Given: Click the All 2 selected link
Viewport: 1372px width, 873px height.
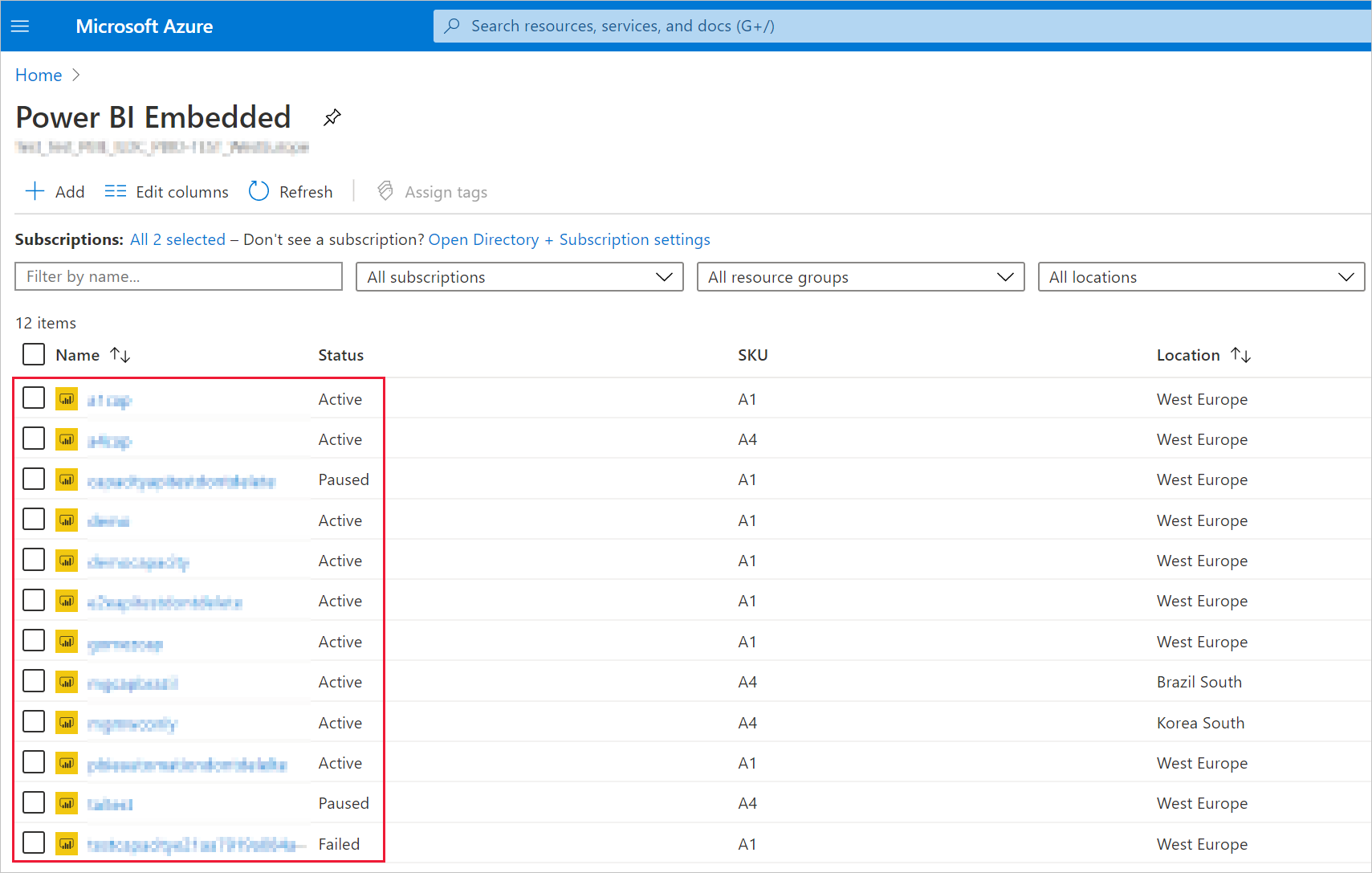Looking at the screenshot, I should [177, 239].
